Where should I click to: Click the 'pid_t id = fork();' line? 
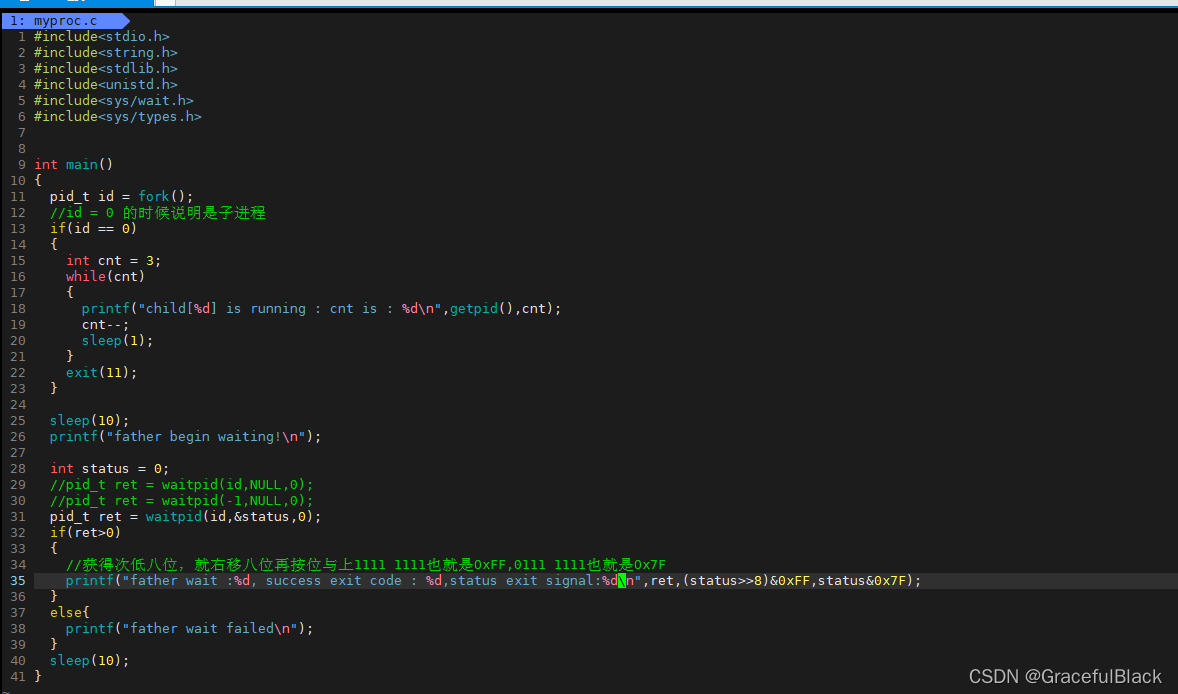[x=121, y=197]
